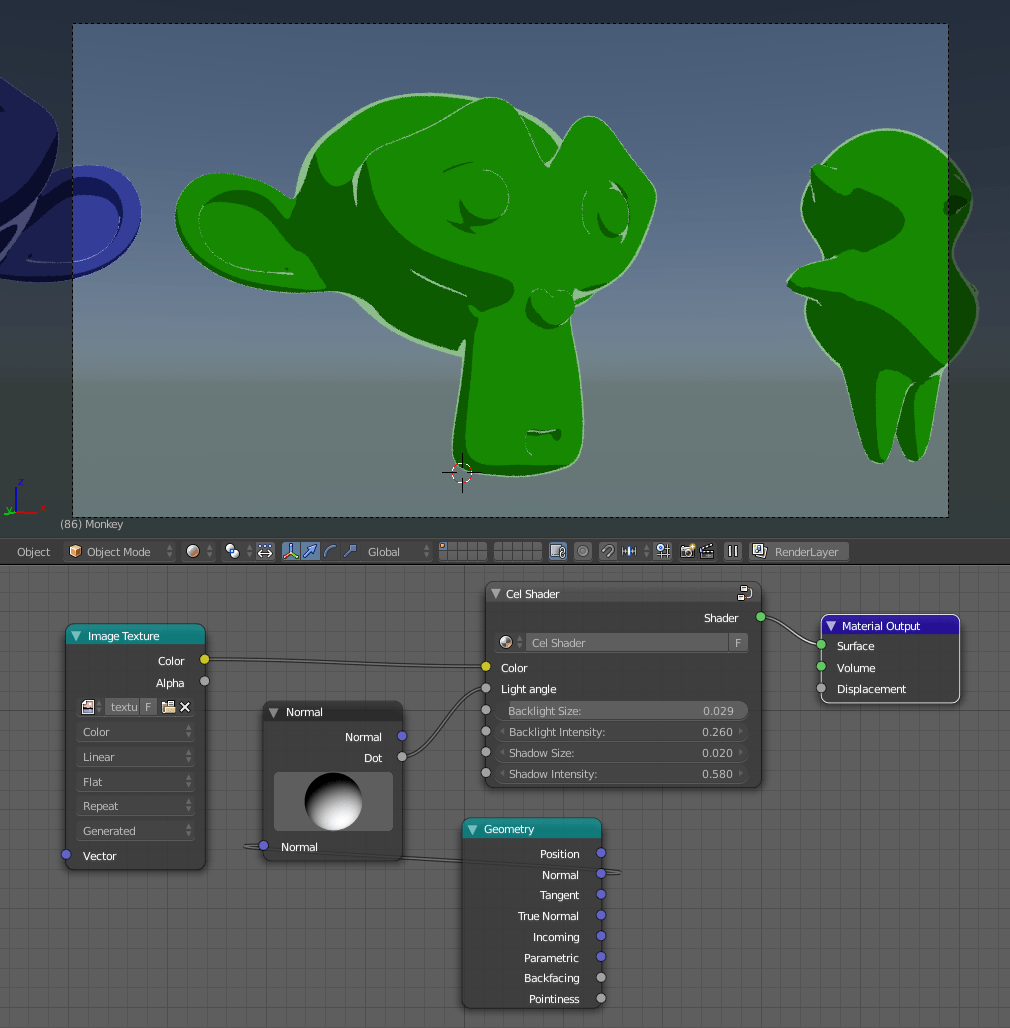Click the render camera icon in the header
This screenshot has height=1028, width=1010.
686,551
